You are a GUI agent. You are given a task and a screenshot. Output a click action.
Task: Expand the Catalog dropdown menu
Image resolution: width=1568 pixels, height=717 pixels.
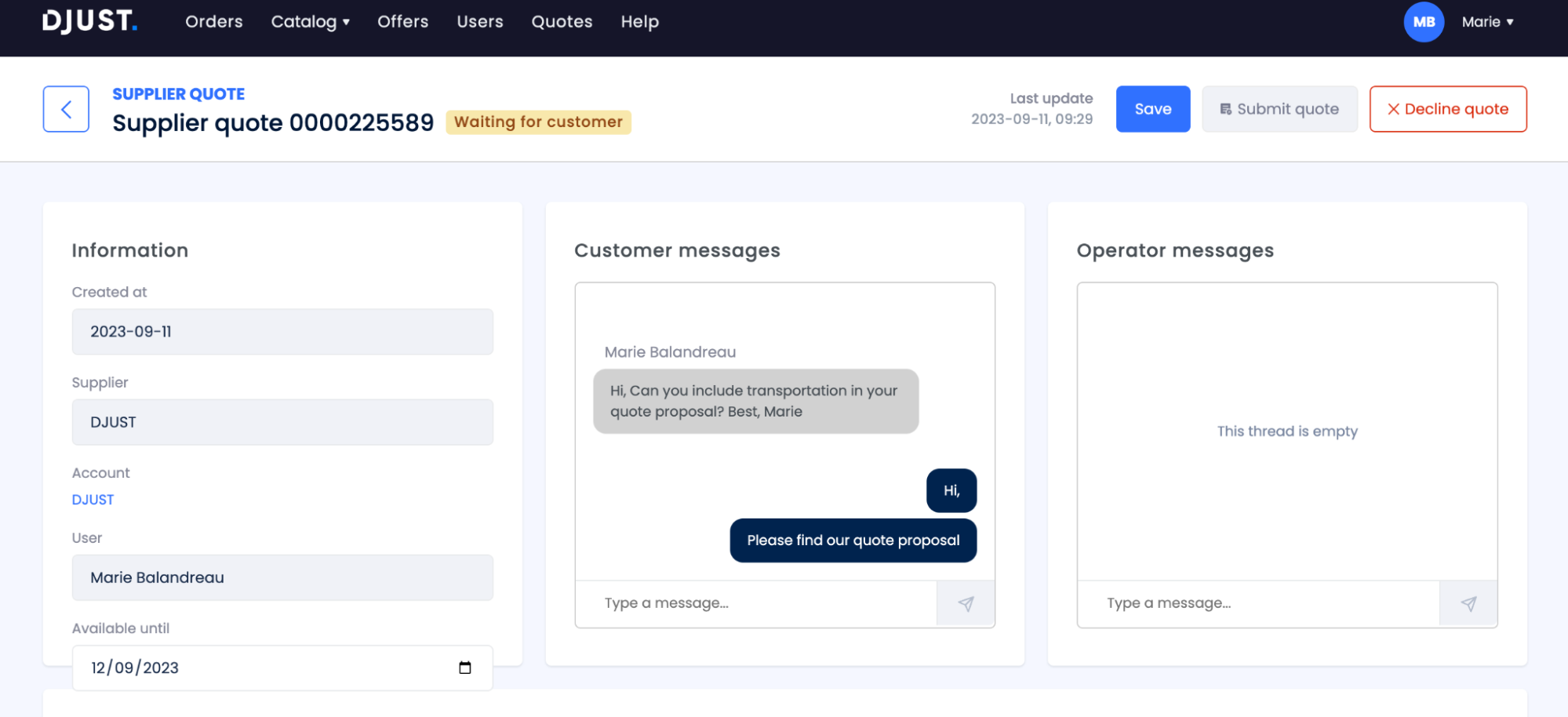point(310,22)
